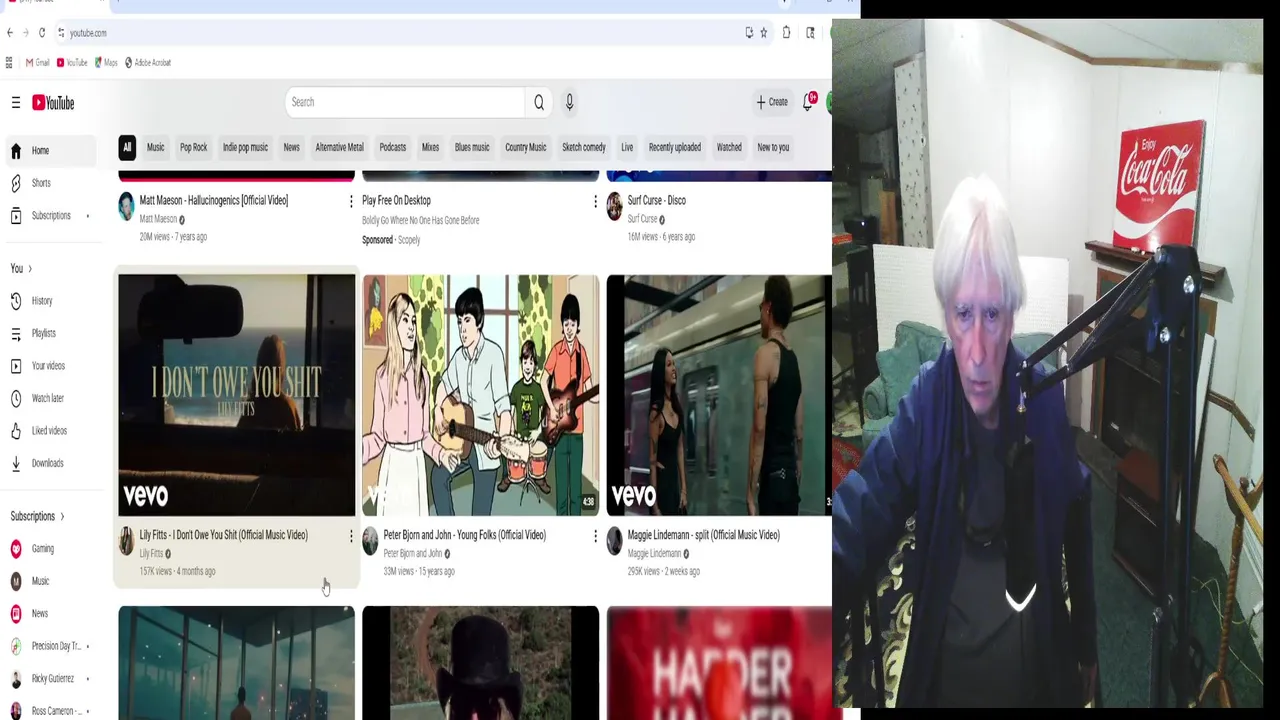1280x720 pixels.
Task: Open the Lily Fitts video thumbnail
Action: click(x=237, y=395)
